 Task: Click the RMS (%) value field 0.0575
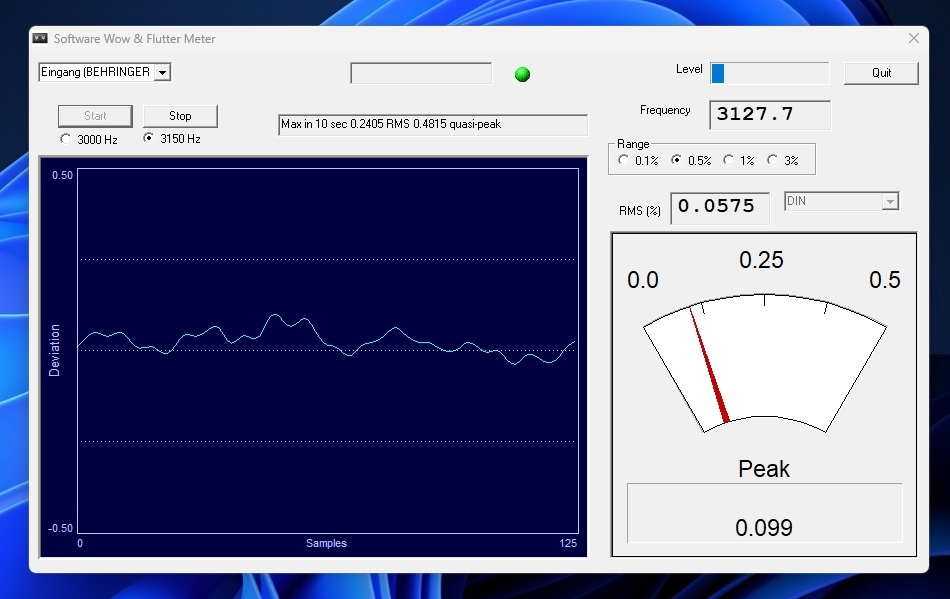point(720,208)
